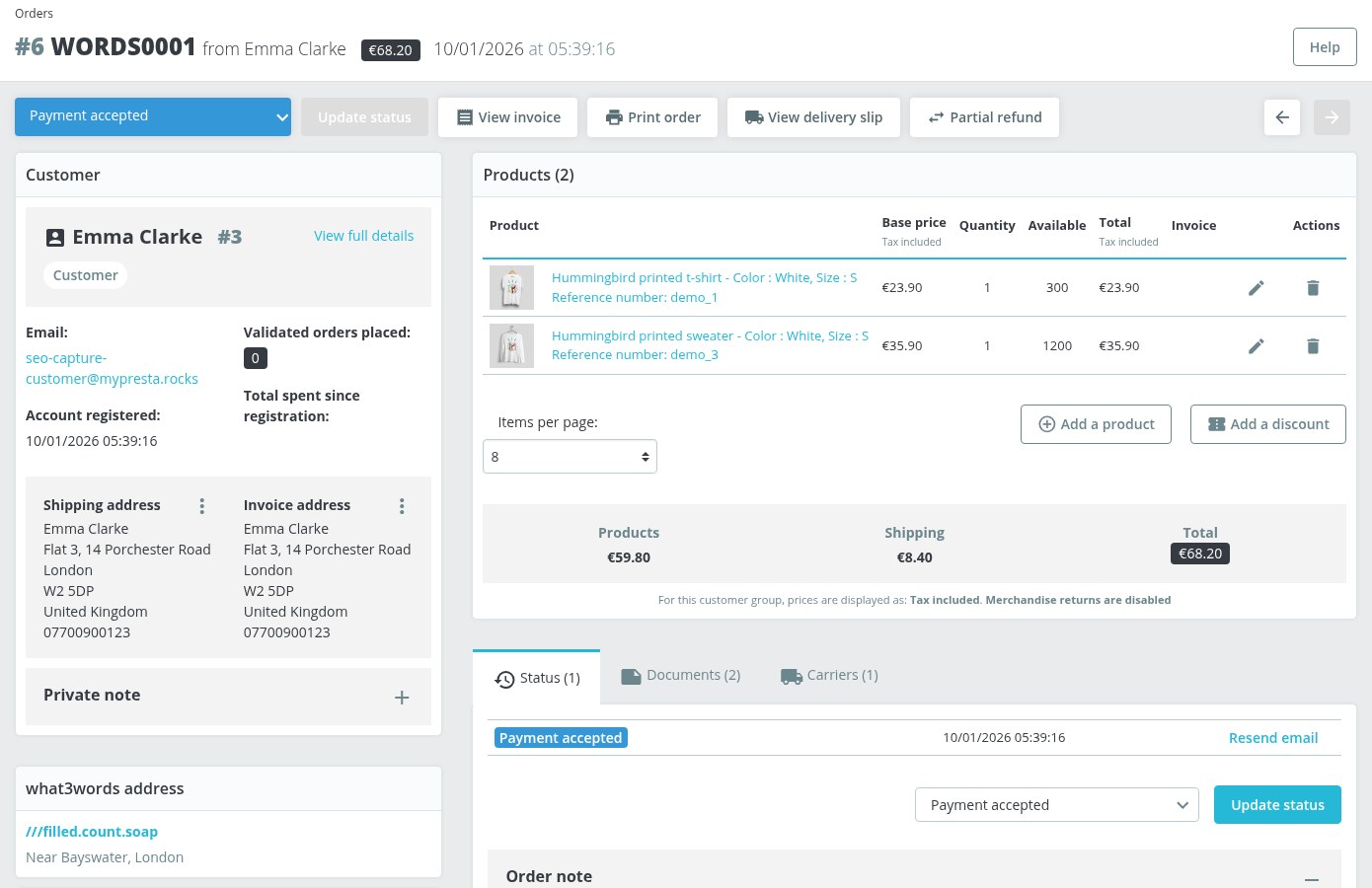Viewport: 1372px width, 888px height.
Task: Switch to the Status (1) tab
Action: [x=537, y=678]
